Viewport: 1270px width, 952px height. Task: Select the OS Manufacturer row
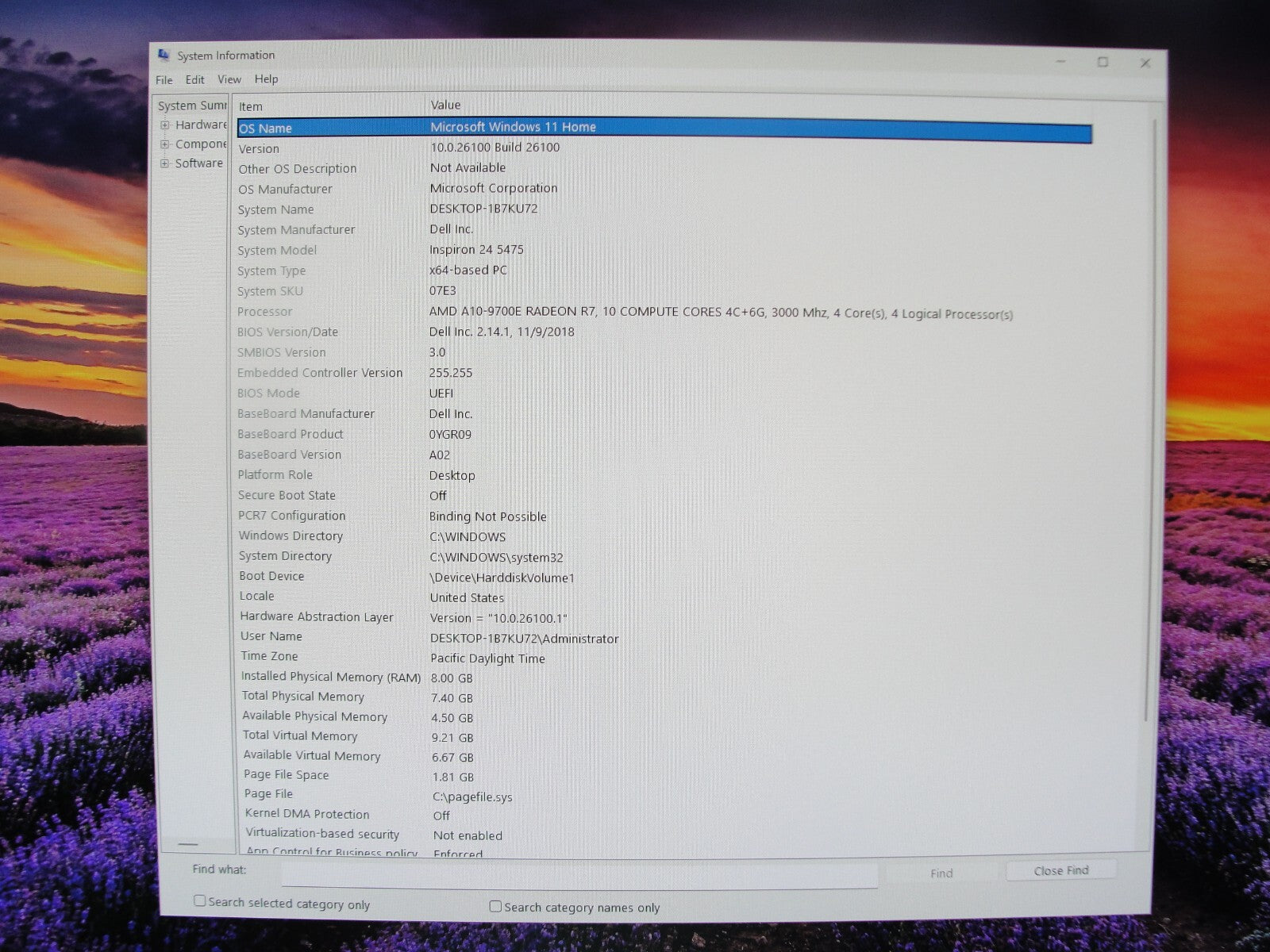pos(664,189)
